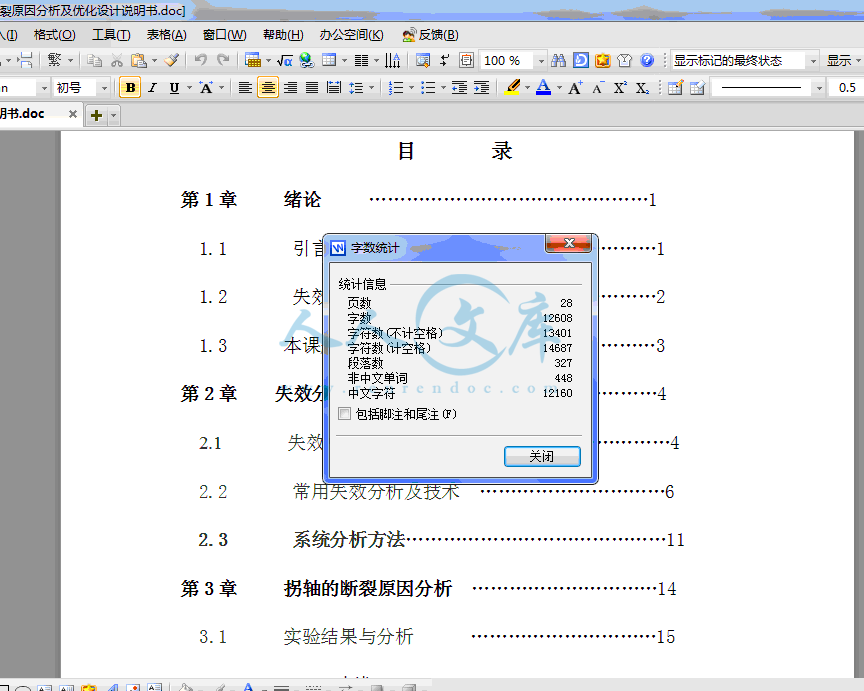This screenshot has width=864, height=691.
Task: Open Help via blue question mark icon
Action: click(647, 60)
